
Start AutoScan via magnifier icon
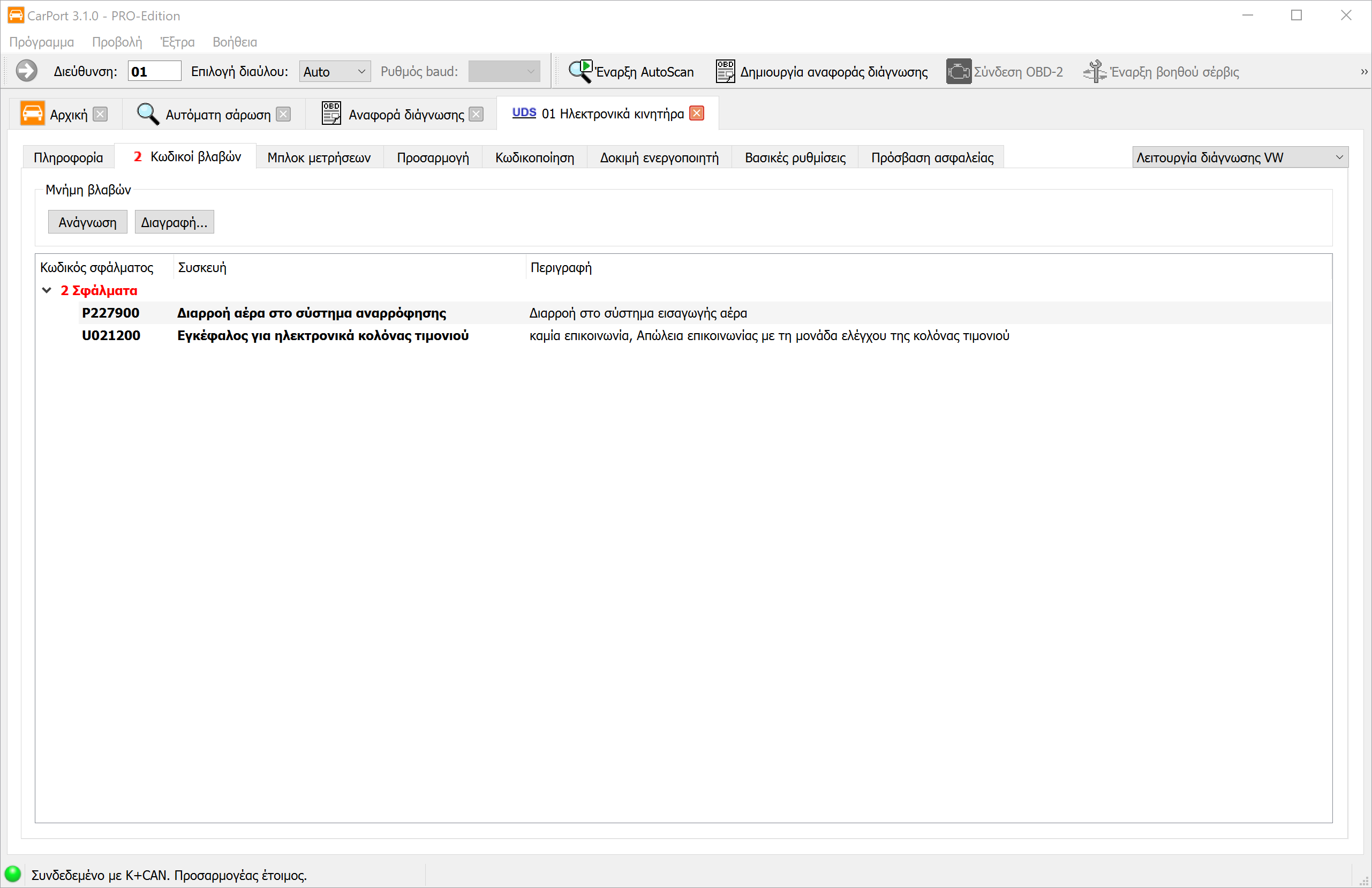(x=580, y=72)
